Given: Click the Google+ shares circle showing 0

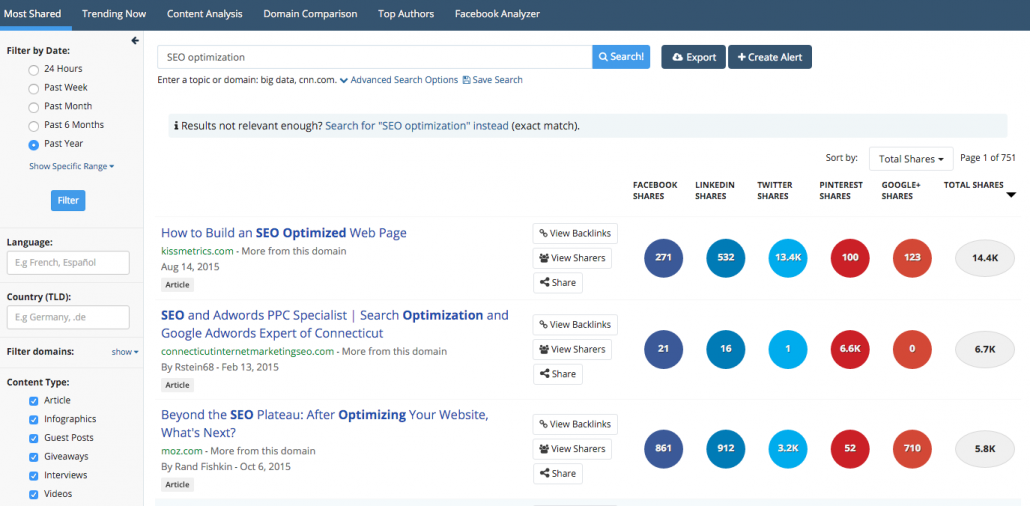Looking at the screenshot, I should 912,349.
